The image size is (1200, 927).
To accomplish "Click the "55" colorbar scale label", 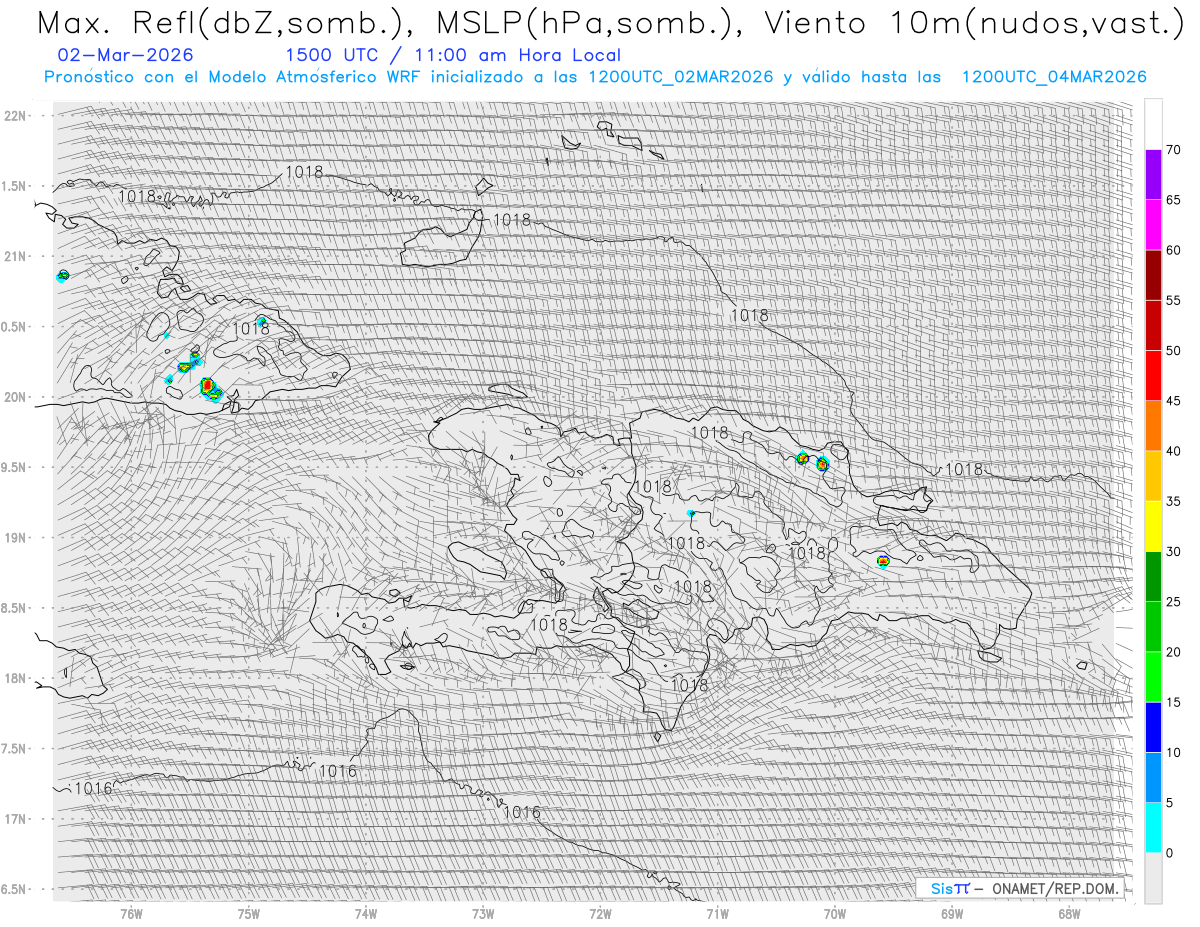I will (1173, 300).
